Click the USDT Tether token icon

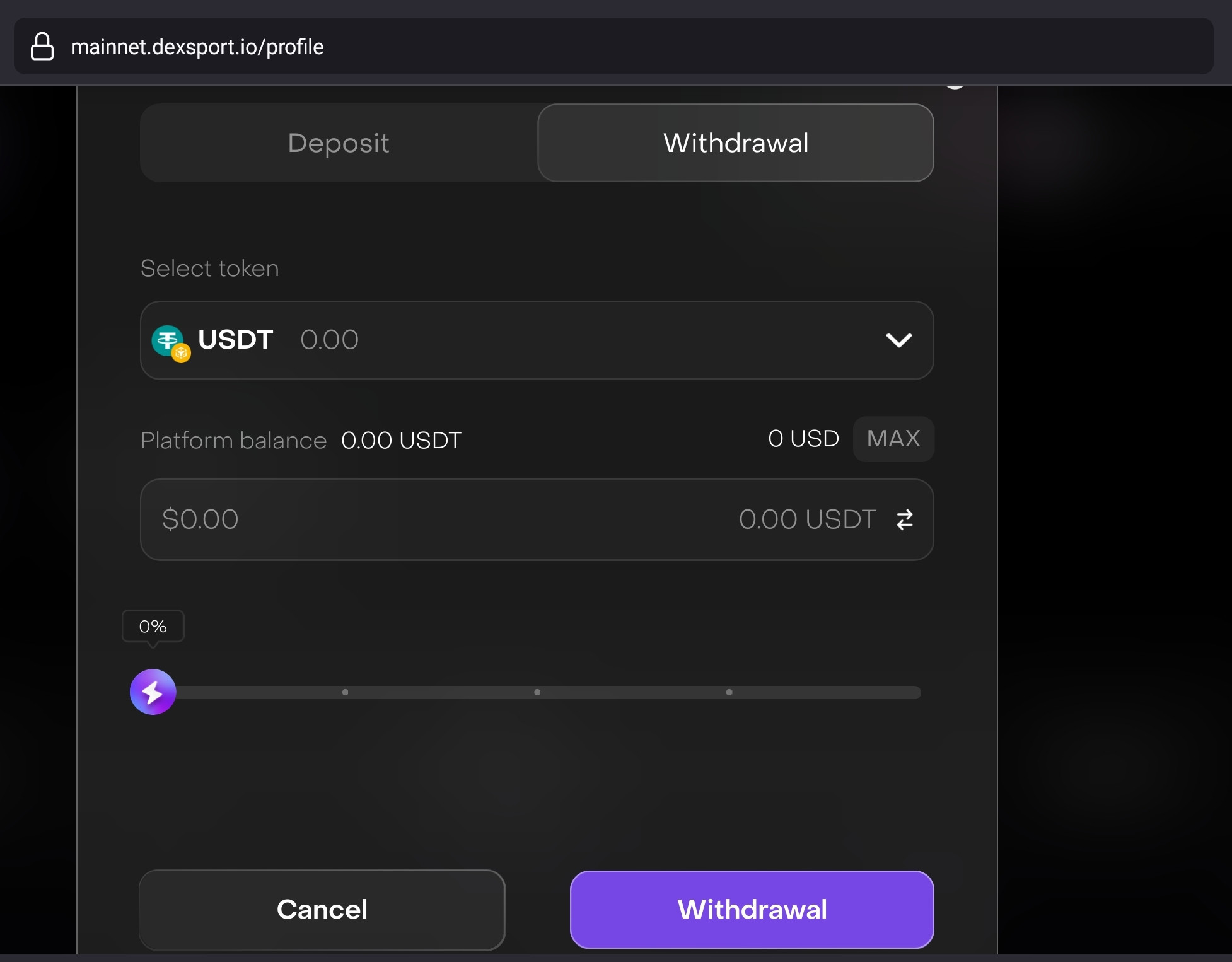[170, 342]
